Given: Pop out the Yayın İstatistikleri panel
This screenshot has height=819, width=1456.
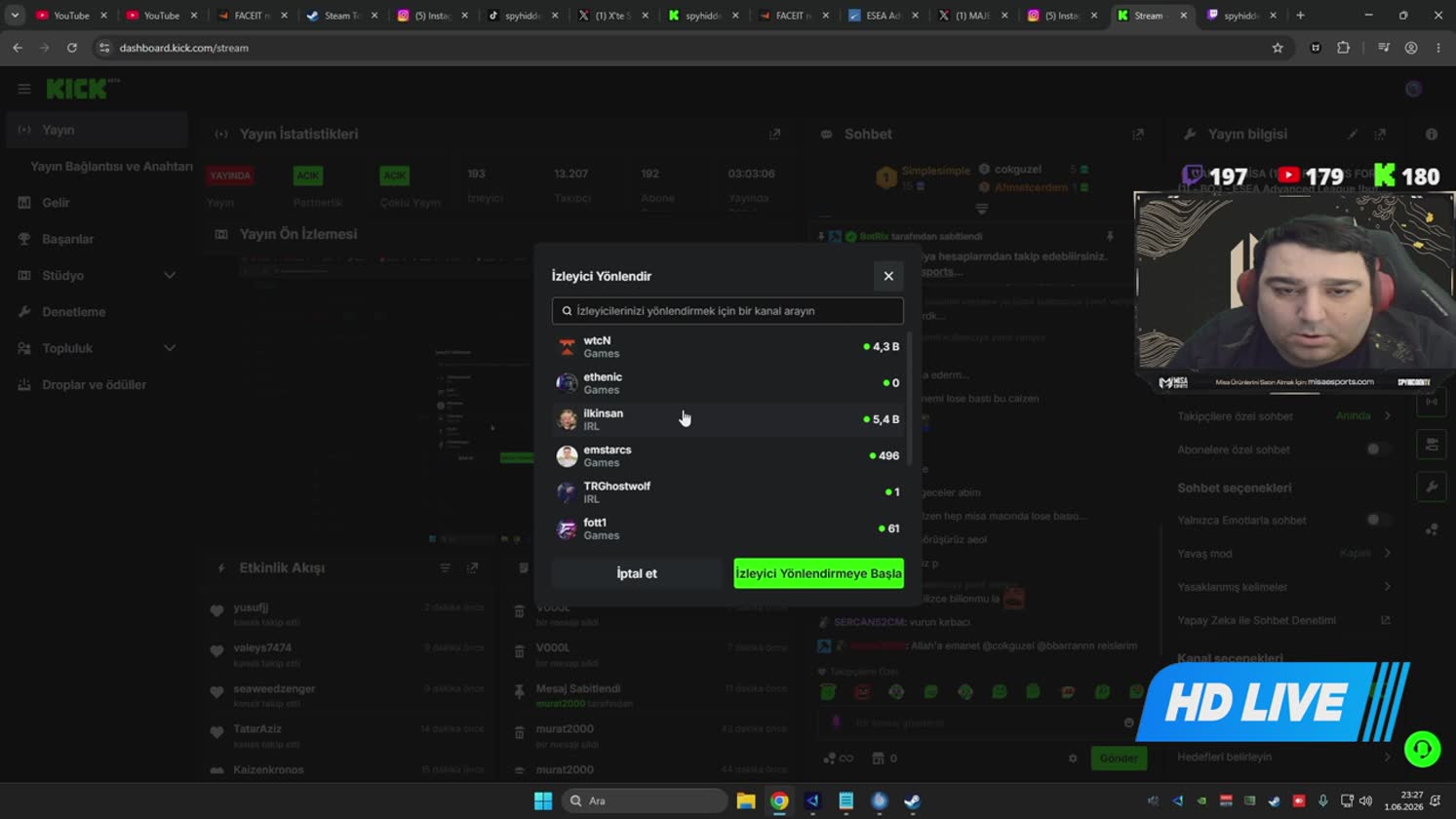Looking at the screenshot, I should 774,135.
